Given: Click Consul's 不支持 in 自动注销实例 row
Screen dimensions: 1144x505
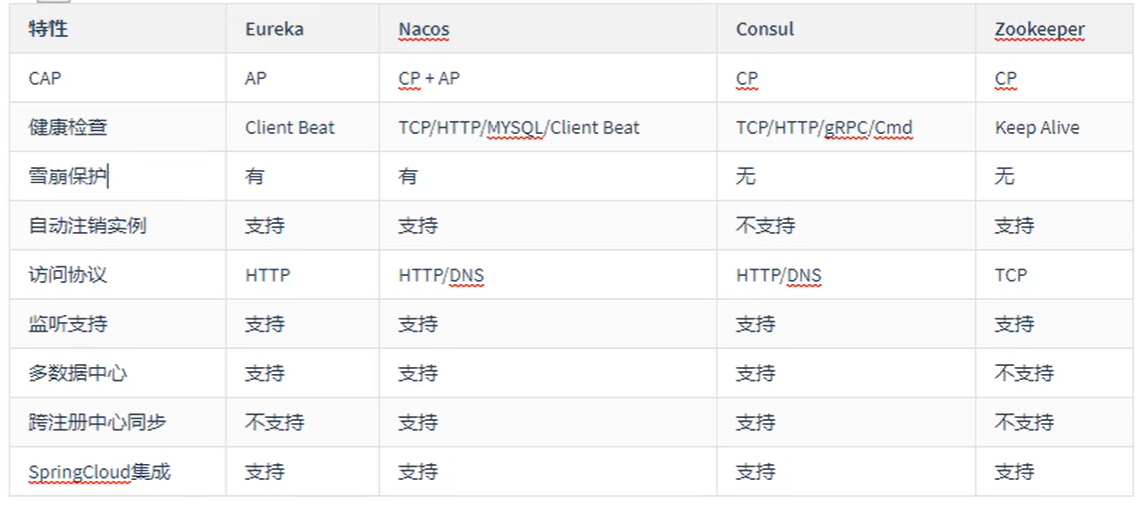Looking at the screenshot, I should click(x=765, y=225).
